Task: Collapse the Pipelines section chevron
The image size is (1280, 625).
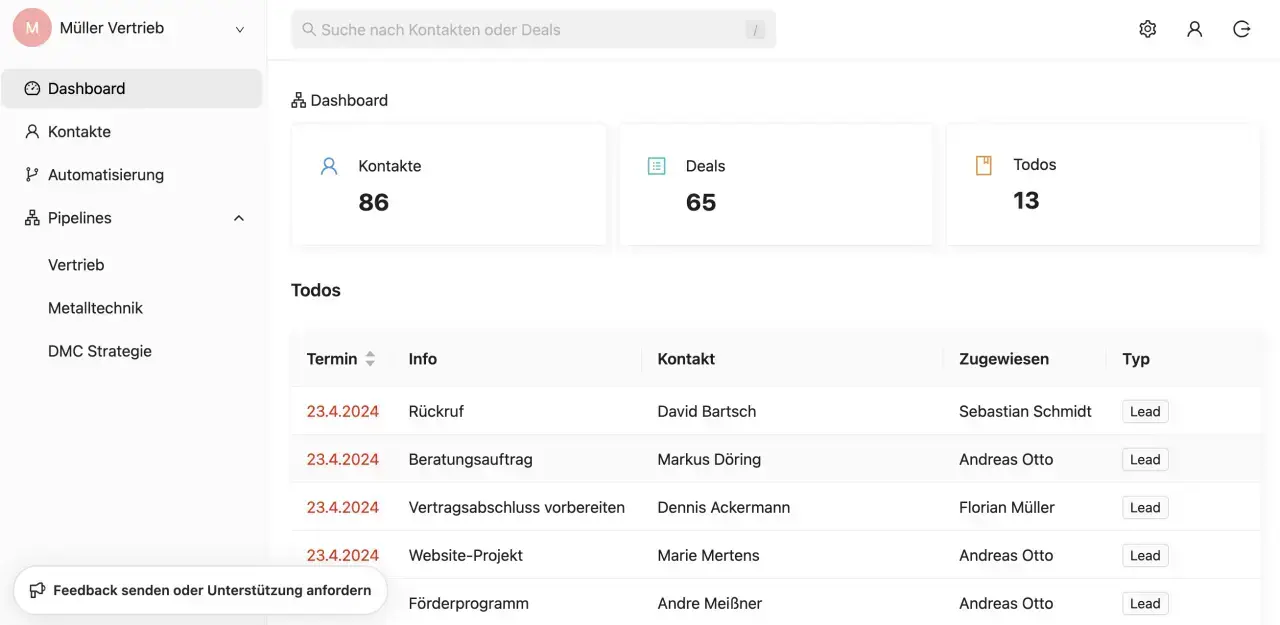Action: pos(239,218)
